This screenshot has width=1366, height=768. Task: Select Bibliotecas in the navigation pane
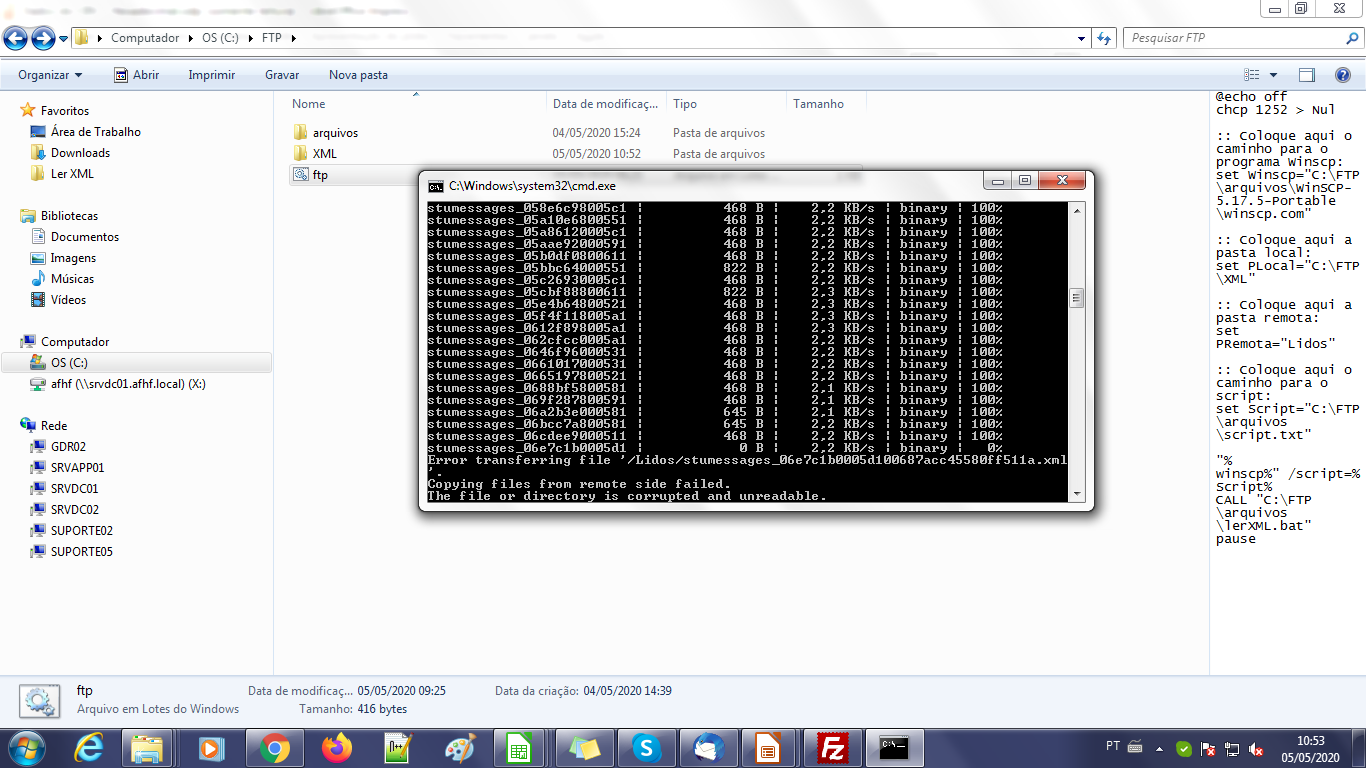(69, 216)
